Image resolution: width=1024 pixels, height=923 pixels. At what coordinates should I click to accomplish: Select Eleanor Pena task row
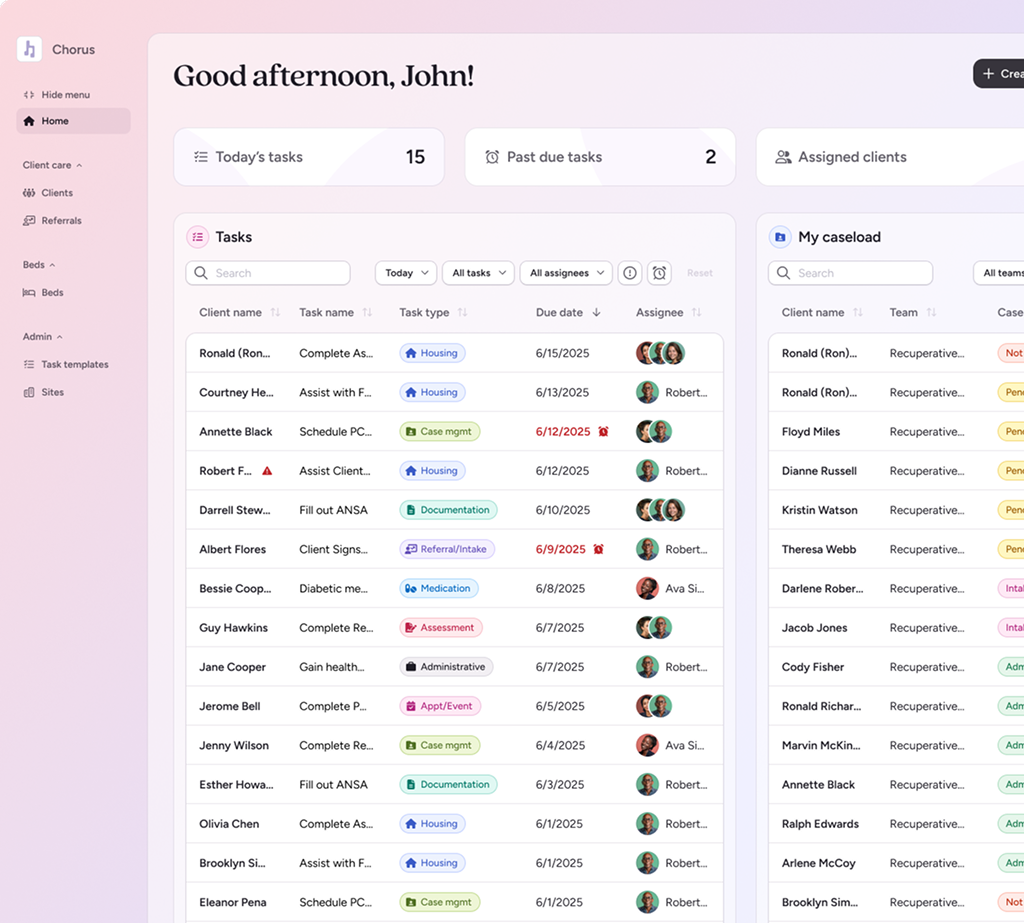coord(455,901)
